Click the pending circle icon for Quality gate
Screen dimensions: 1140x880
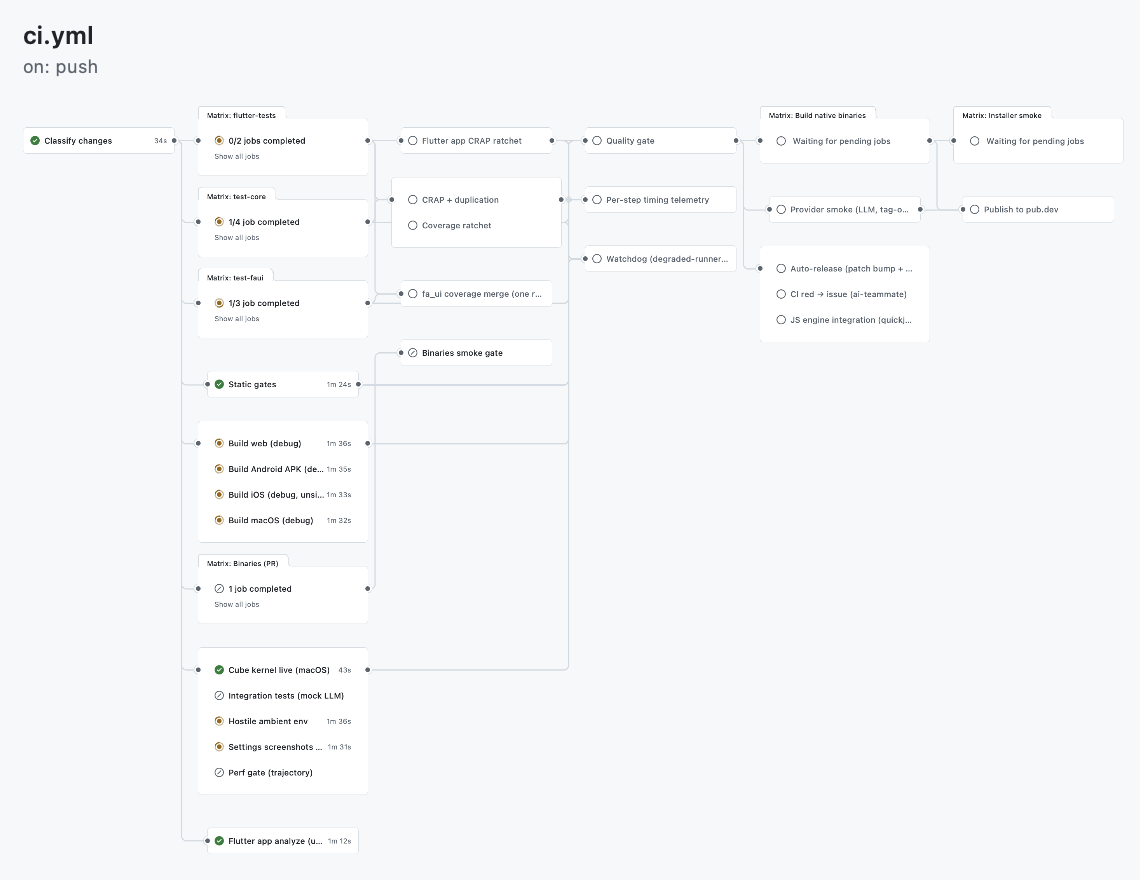tap(597, 140)
